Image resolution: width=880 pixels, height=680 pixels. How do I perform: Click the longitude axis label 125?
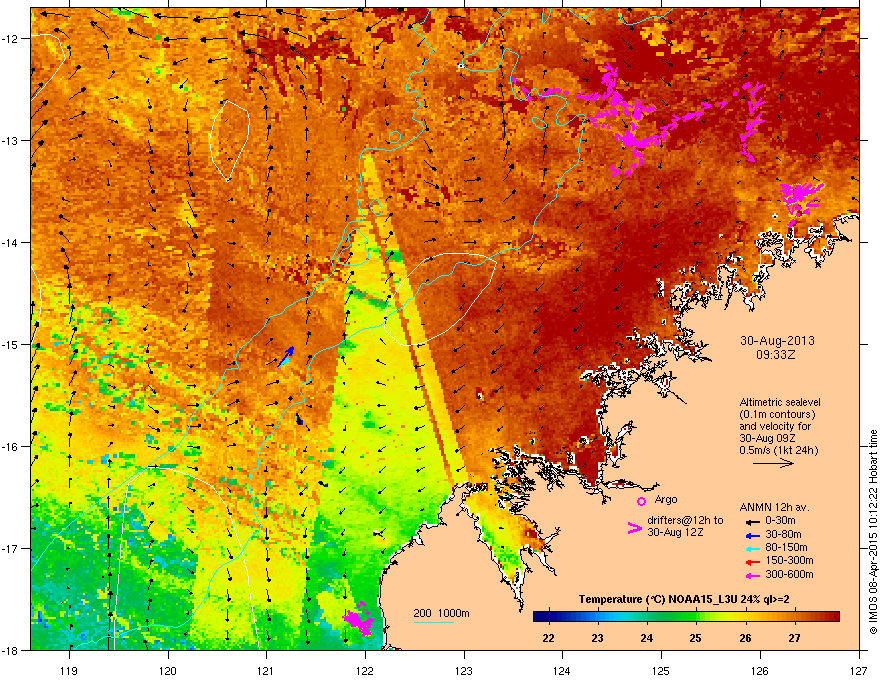pos(661,670)
